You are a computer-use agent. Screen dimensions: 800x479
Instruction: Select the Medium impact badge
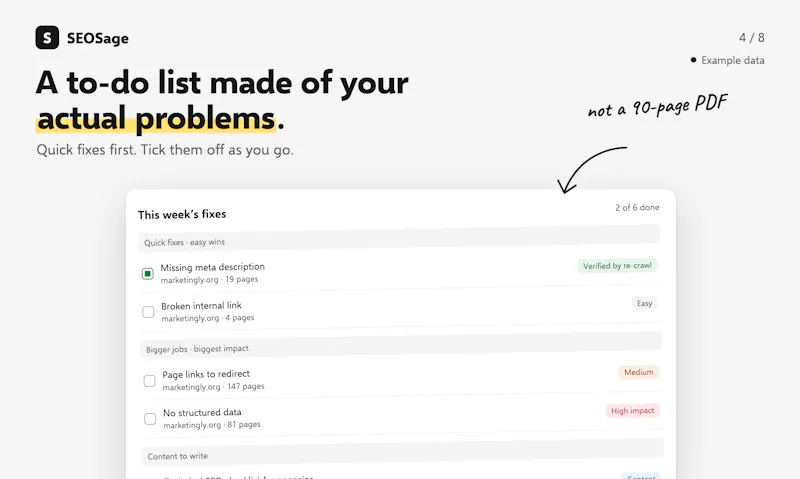click(x=639, y=372)
